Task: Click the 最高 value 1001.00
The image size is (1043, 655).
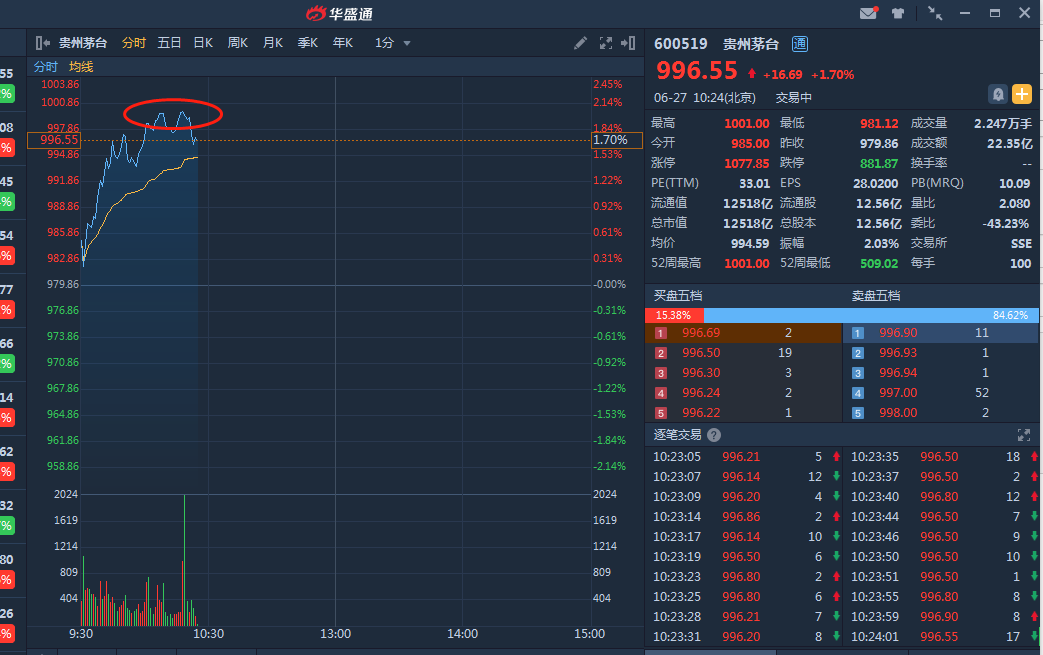Action: tap(746, 124)
